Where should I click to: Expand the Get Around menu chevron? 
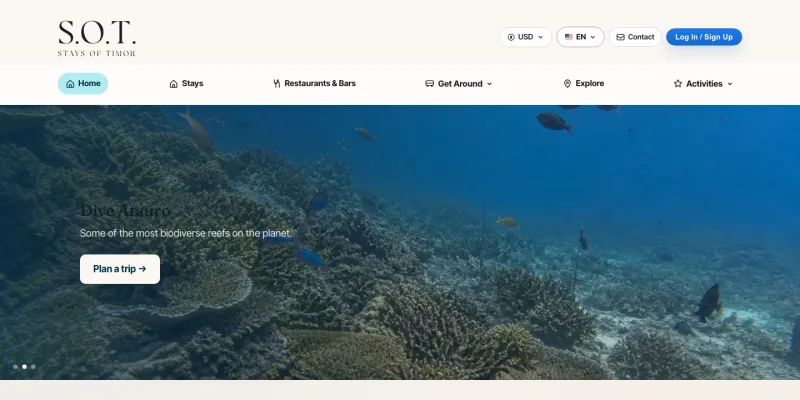tap(489, 84)
